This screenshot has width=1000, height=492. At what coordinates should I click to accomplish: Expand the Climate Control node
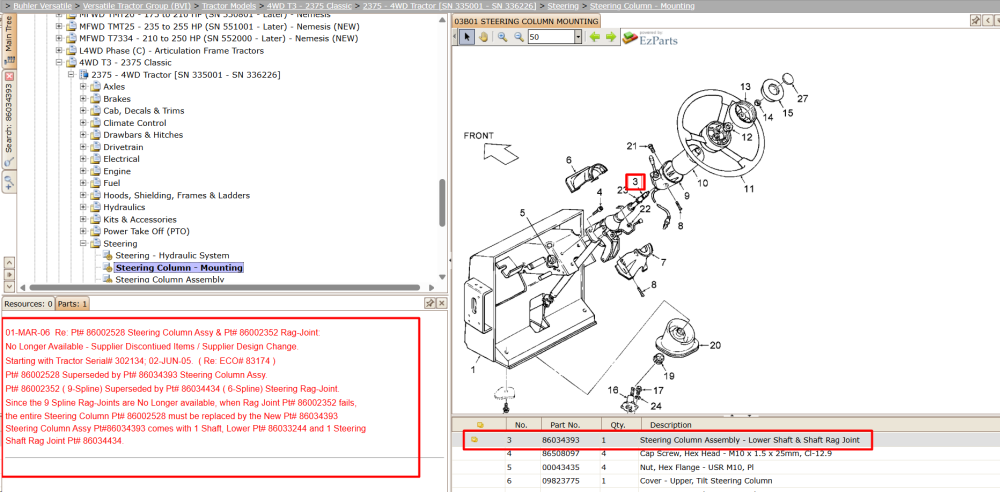[x=84, y=123]
